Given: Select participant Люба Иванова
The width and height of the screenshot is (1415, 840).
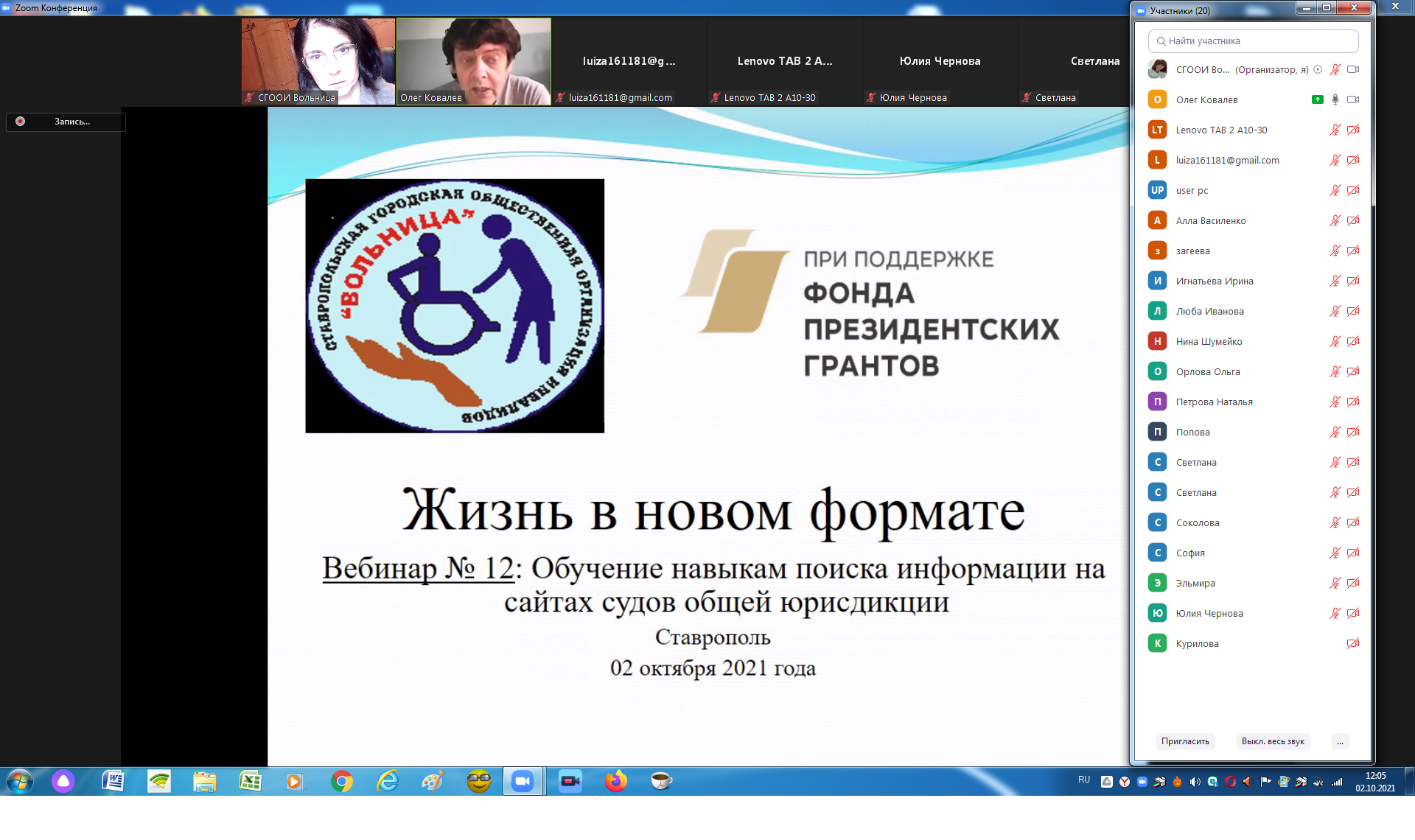Looking at the screenshot, I should pyautogui.click(x=1254, y=311).
